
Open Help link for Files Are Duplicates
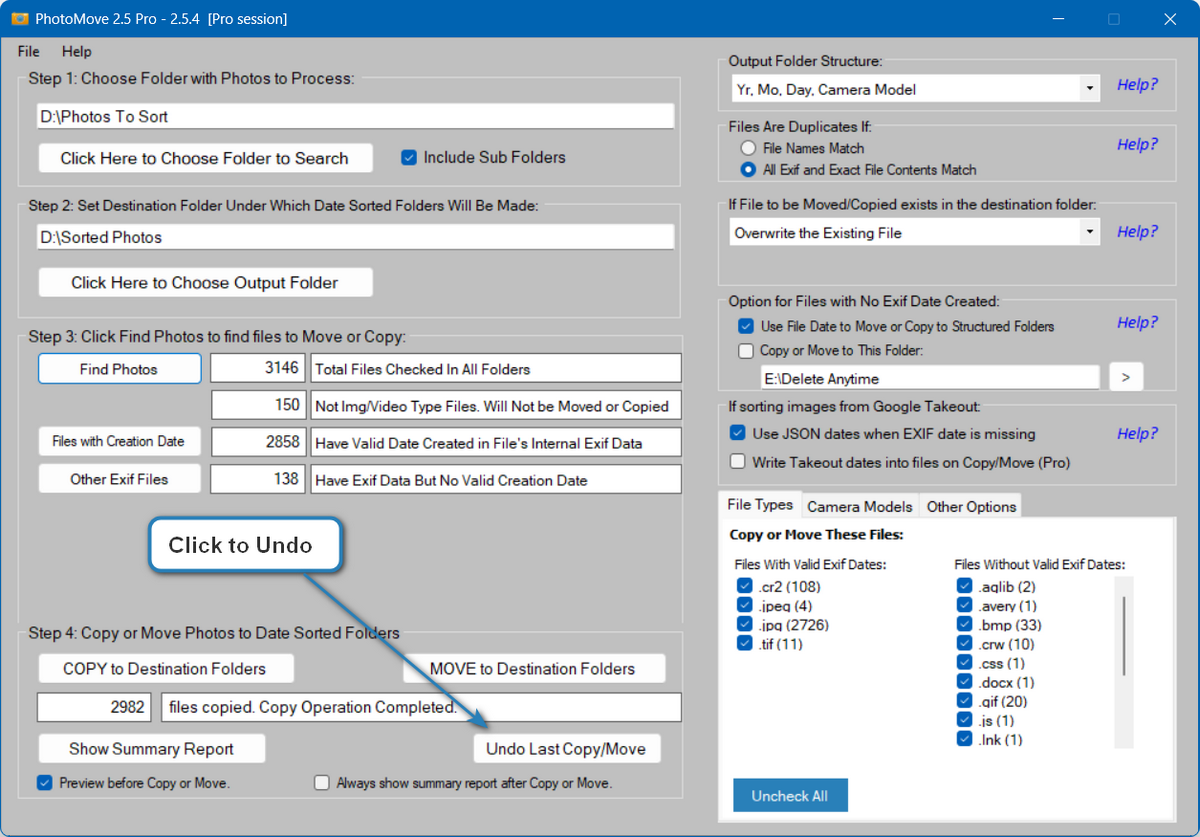[x=1137, y=145]
